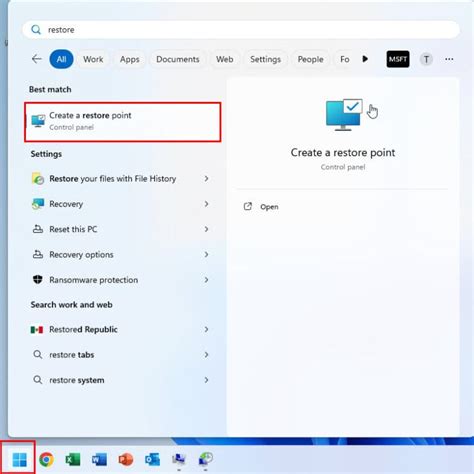Image resolution: width=474 pixels, height=474 pixels.
Task: Click the large restore point icon in preview pane
Action: tap(343, 114)
